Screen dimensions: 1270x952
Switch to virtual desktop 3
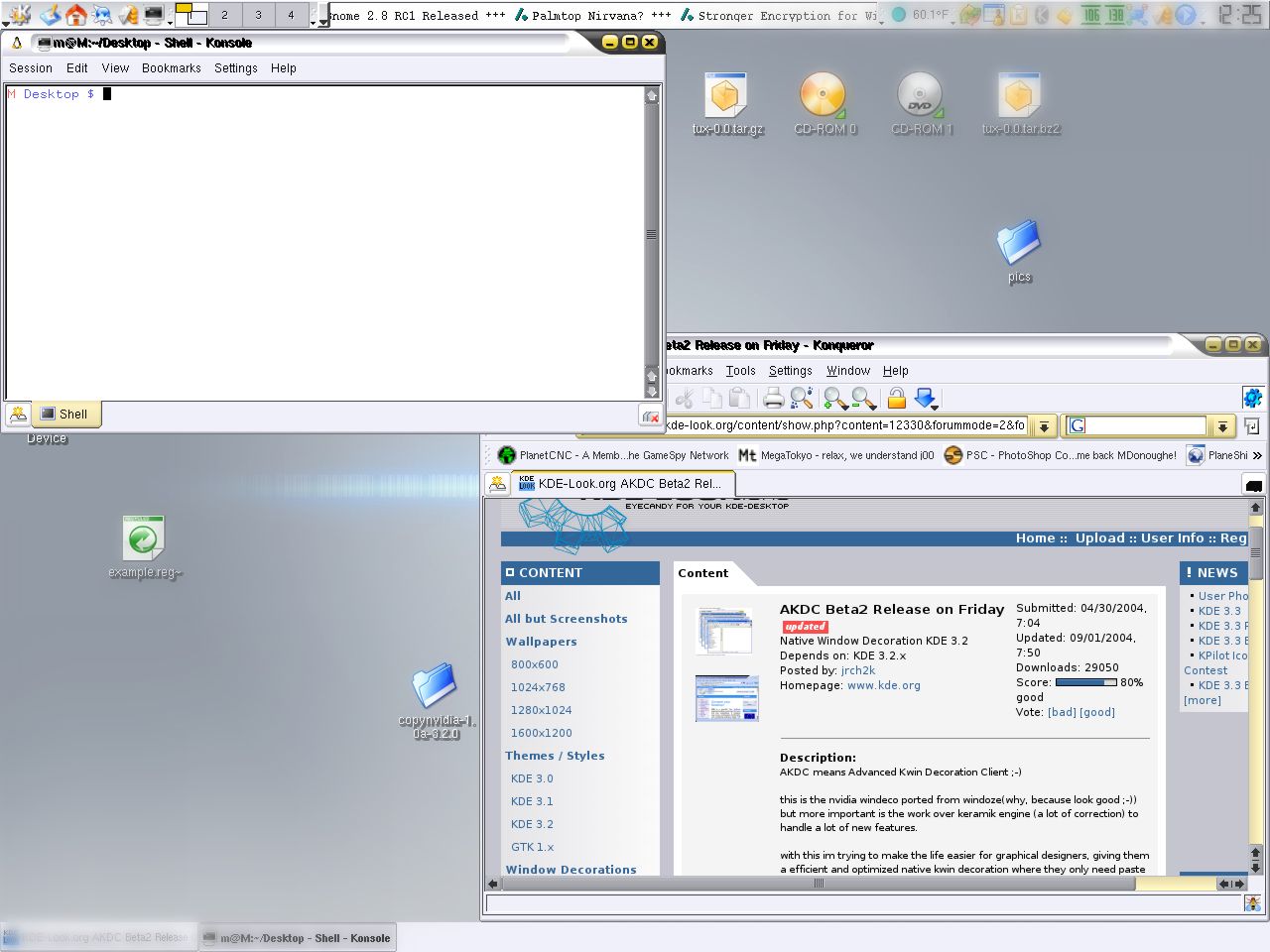click(258, 15)
